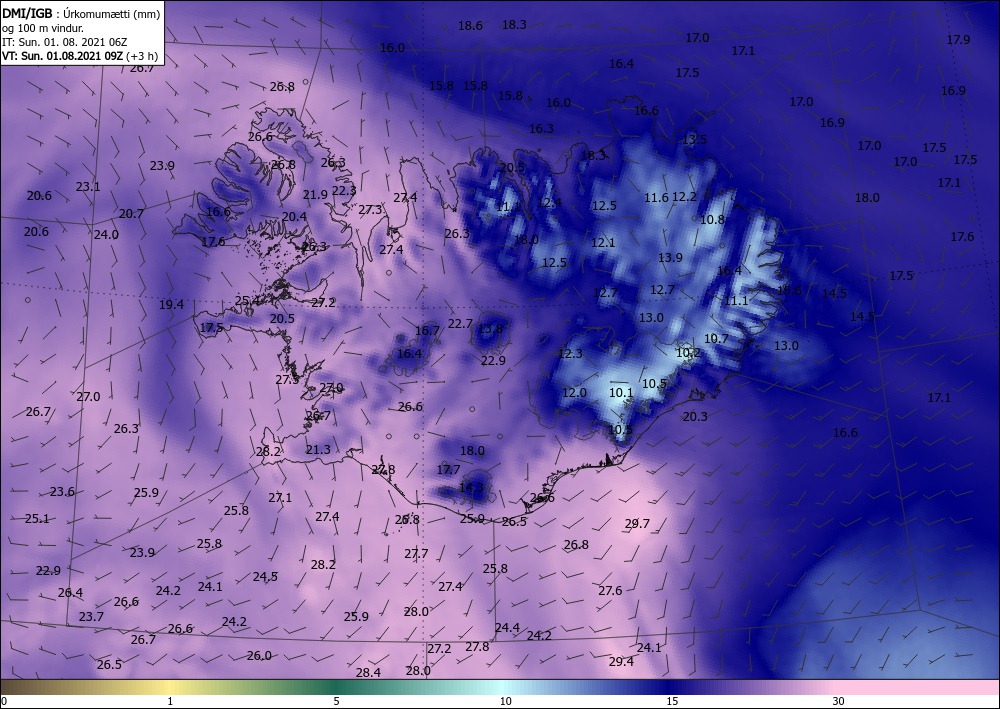Screen dimensions: 1000x709
Task: Click the 13.5 value on the map
Action: [x=694, y=139]
